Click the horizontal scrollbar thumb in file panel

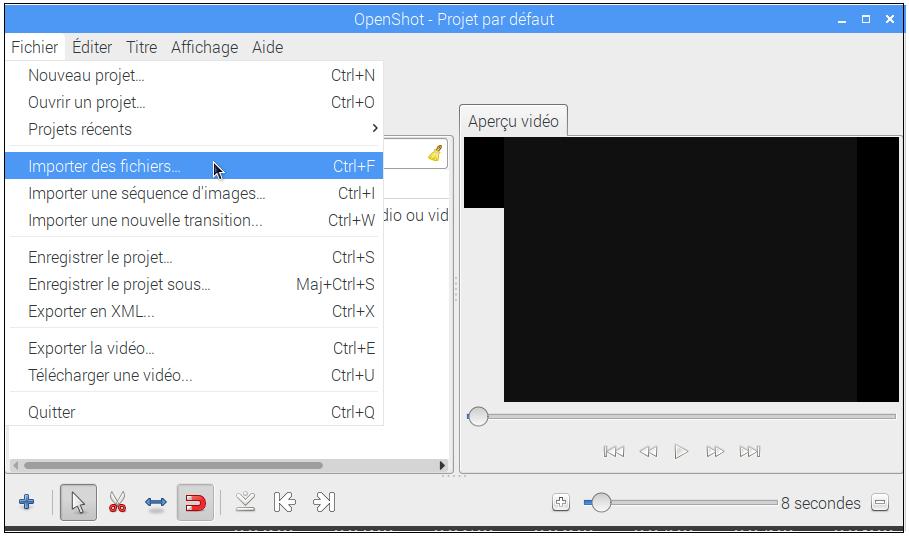pyautogui.click(x=173, y=465)
